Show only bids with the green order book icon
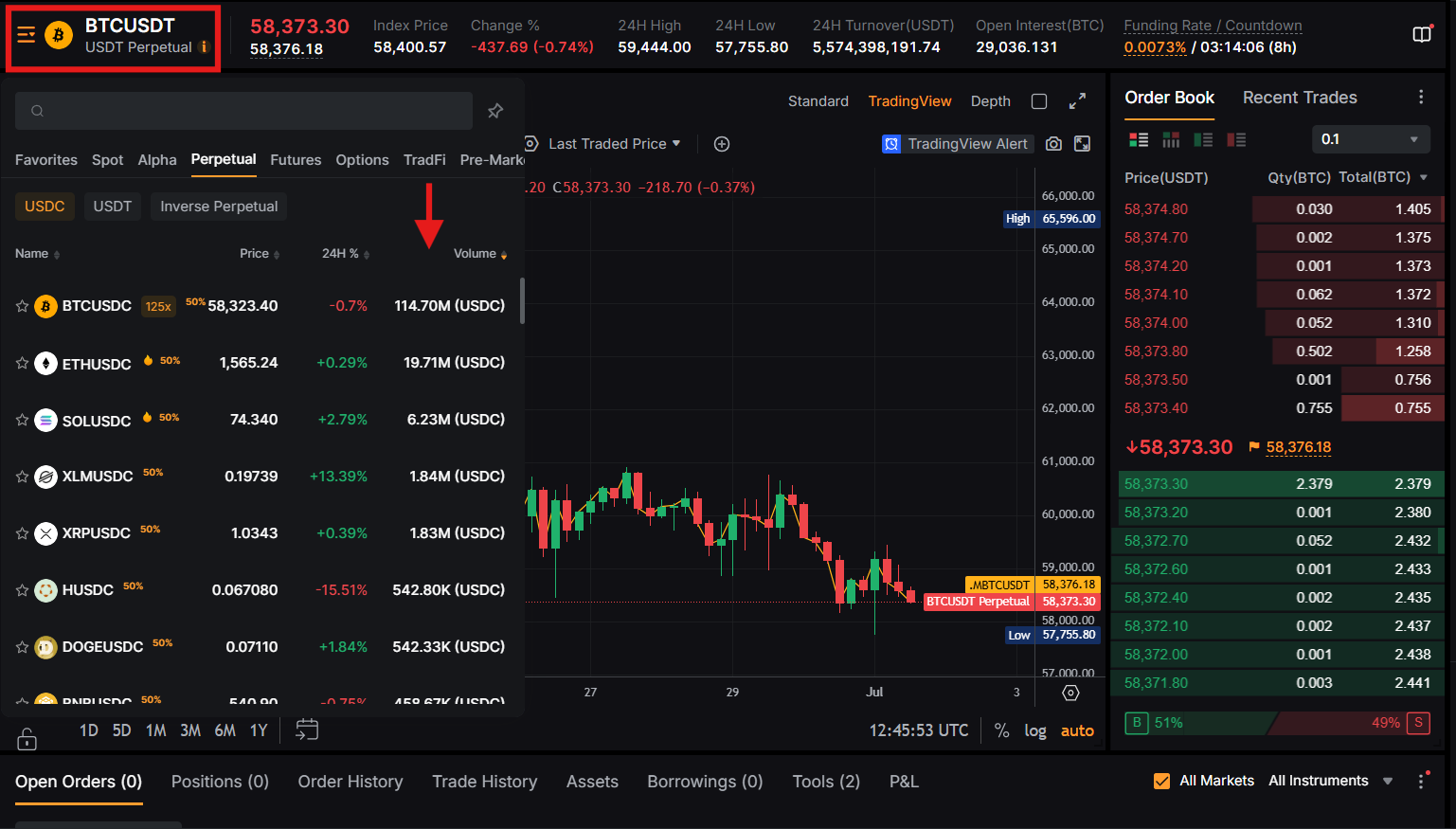 (1203, 140)
